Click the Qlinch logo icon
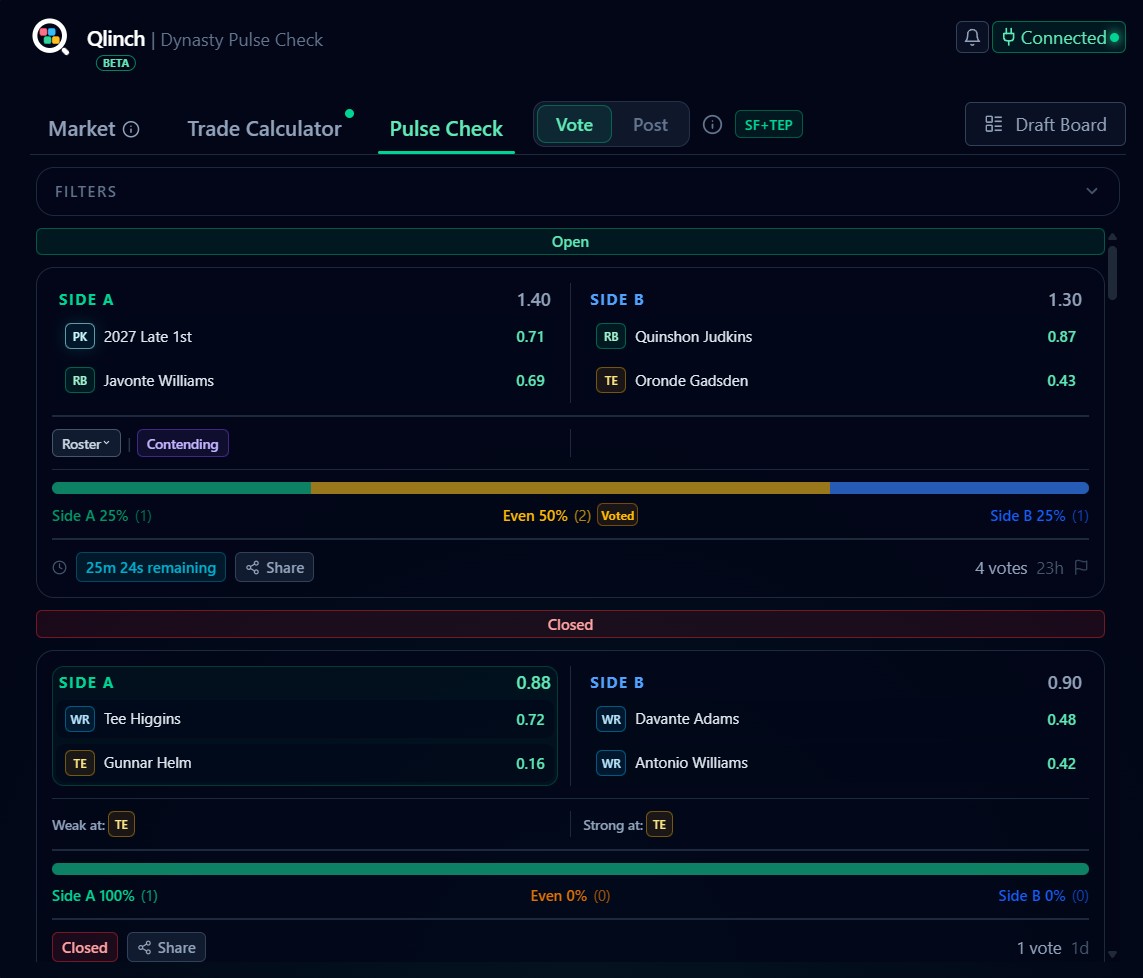This screenshot has width=1143, height=978. click(50, 36)
